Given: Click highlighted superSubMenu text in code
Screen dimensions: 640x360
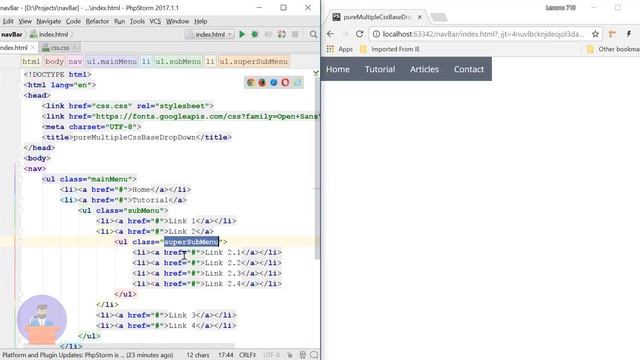Looking at the screenshot, I should [191, 242].
